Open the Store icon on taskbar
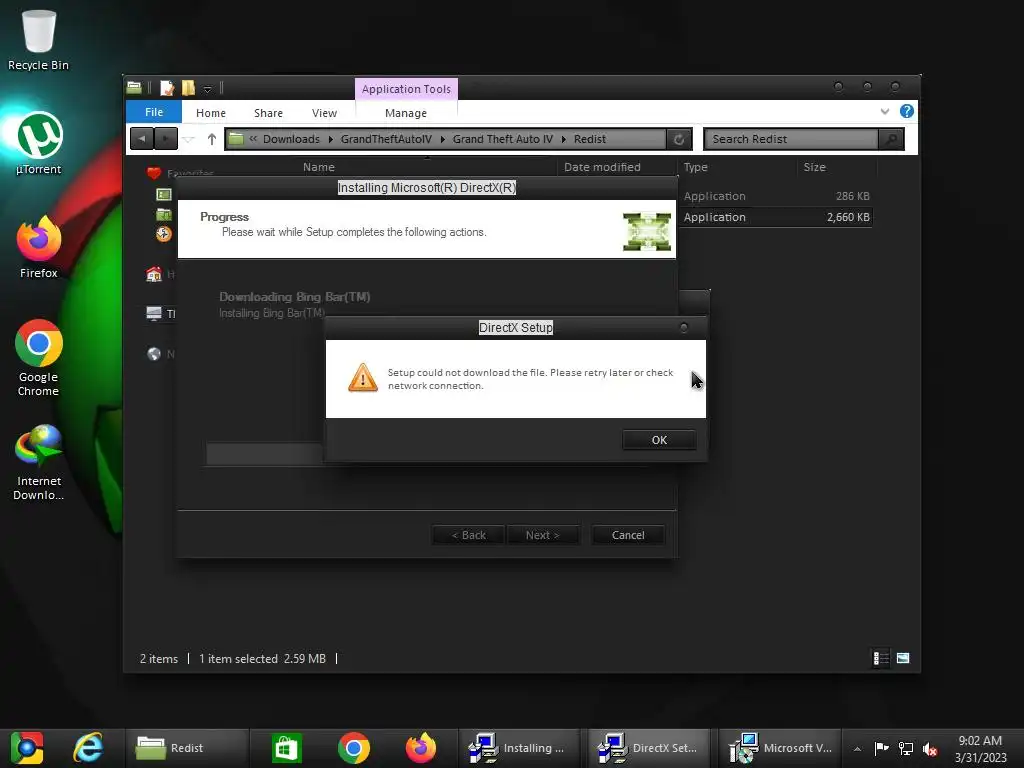Viewport: 1024px width, 768px height. pos(287,748)
